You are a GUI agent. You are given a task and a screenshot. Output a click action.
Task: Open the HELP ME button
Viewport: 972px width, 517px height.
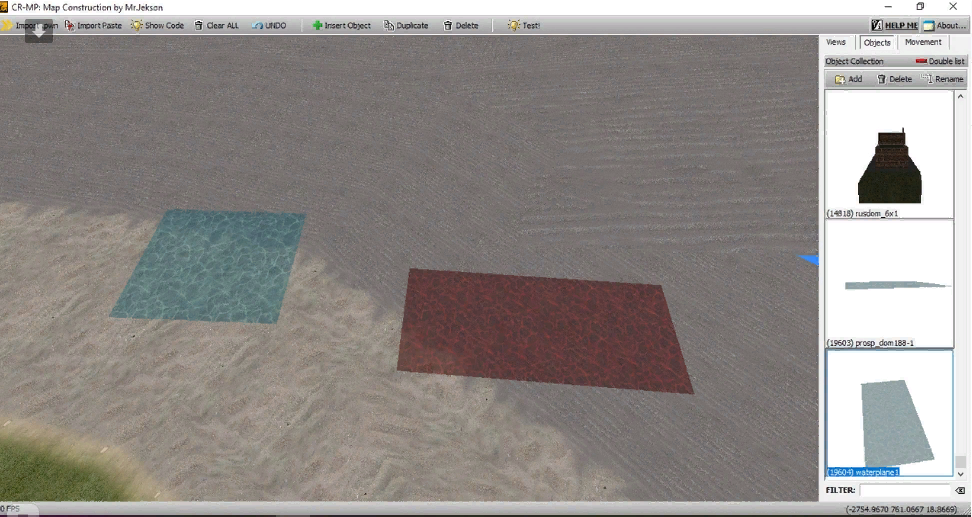[x=895, y=25]
